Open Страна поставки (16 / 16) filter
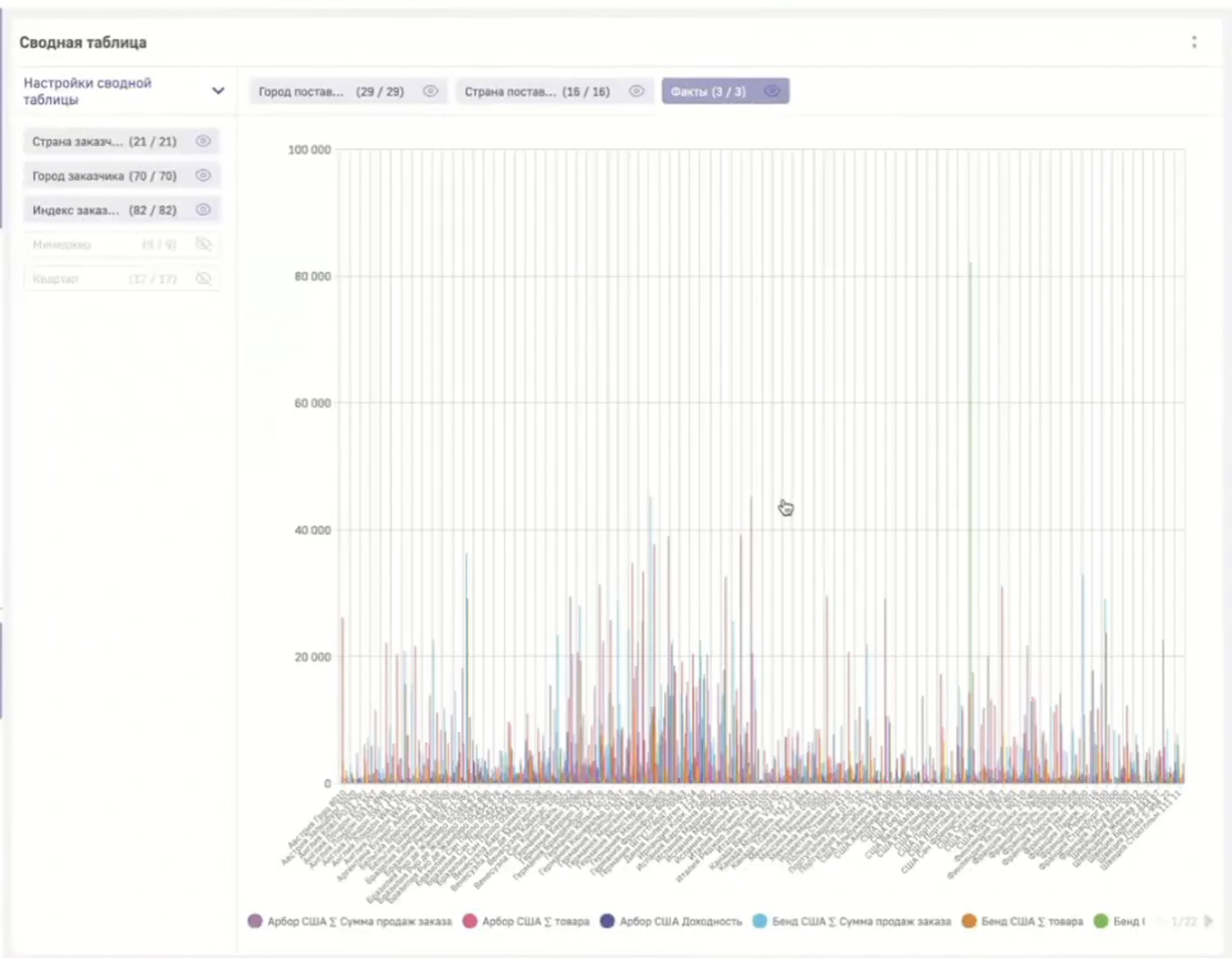Viewport: 1232px width, 958px height. [536, 92]
